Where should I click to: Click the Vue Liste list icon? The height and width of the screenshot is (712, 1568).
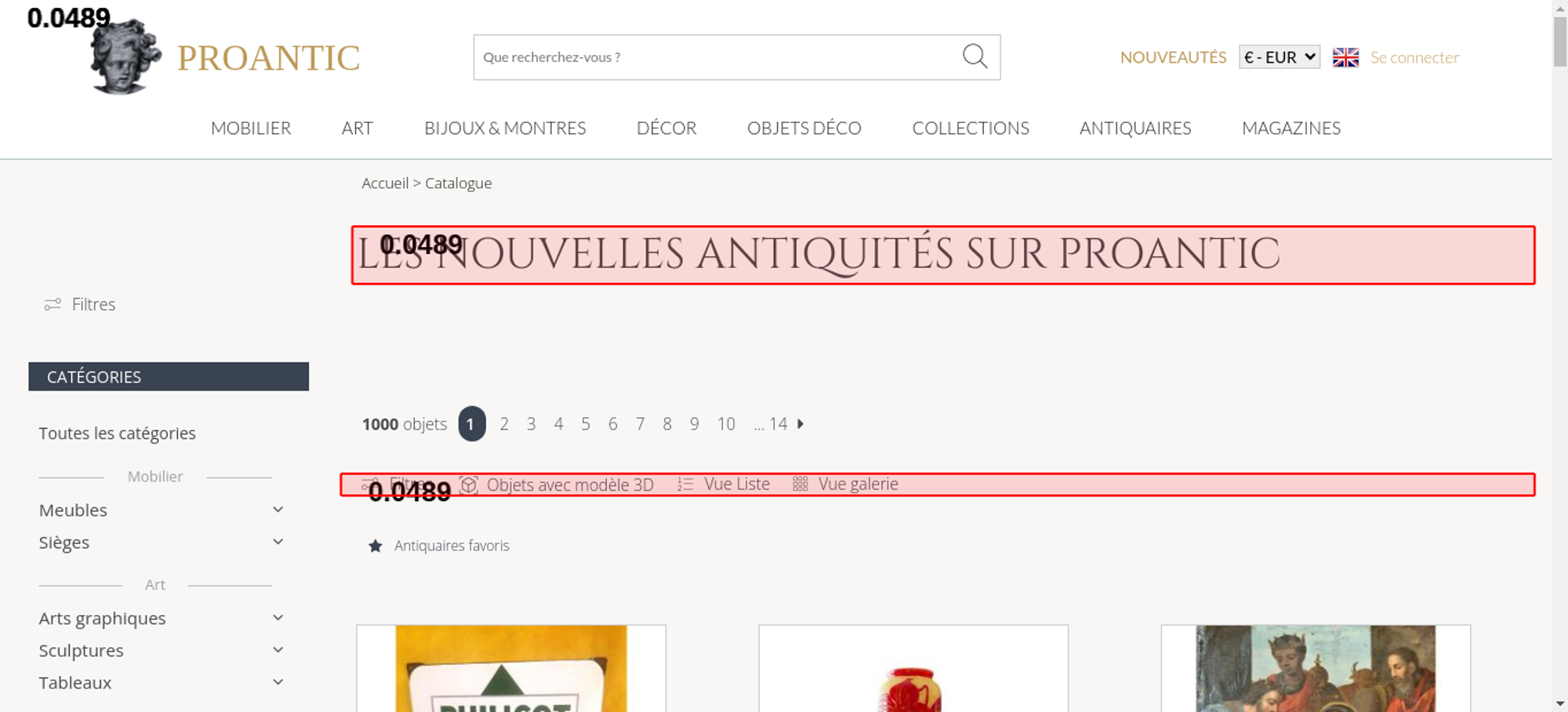pyautogui.click(x=685, y=485)
